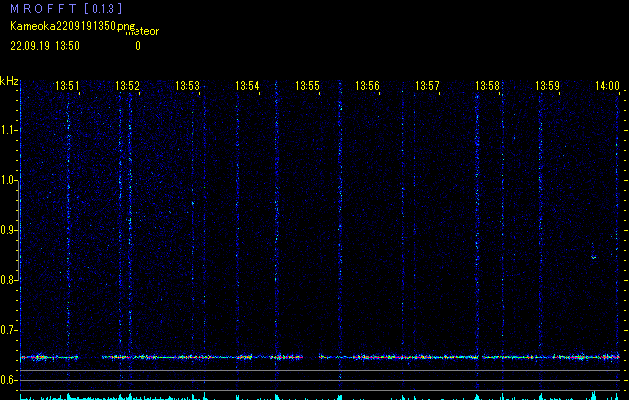Click the MROFFT [0.1.3] title text
This screenshot has height=400, width=629.
tap(66, 8)
